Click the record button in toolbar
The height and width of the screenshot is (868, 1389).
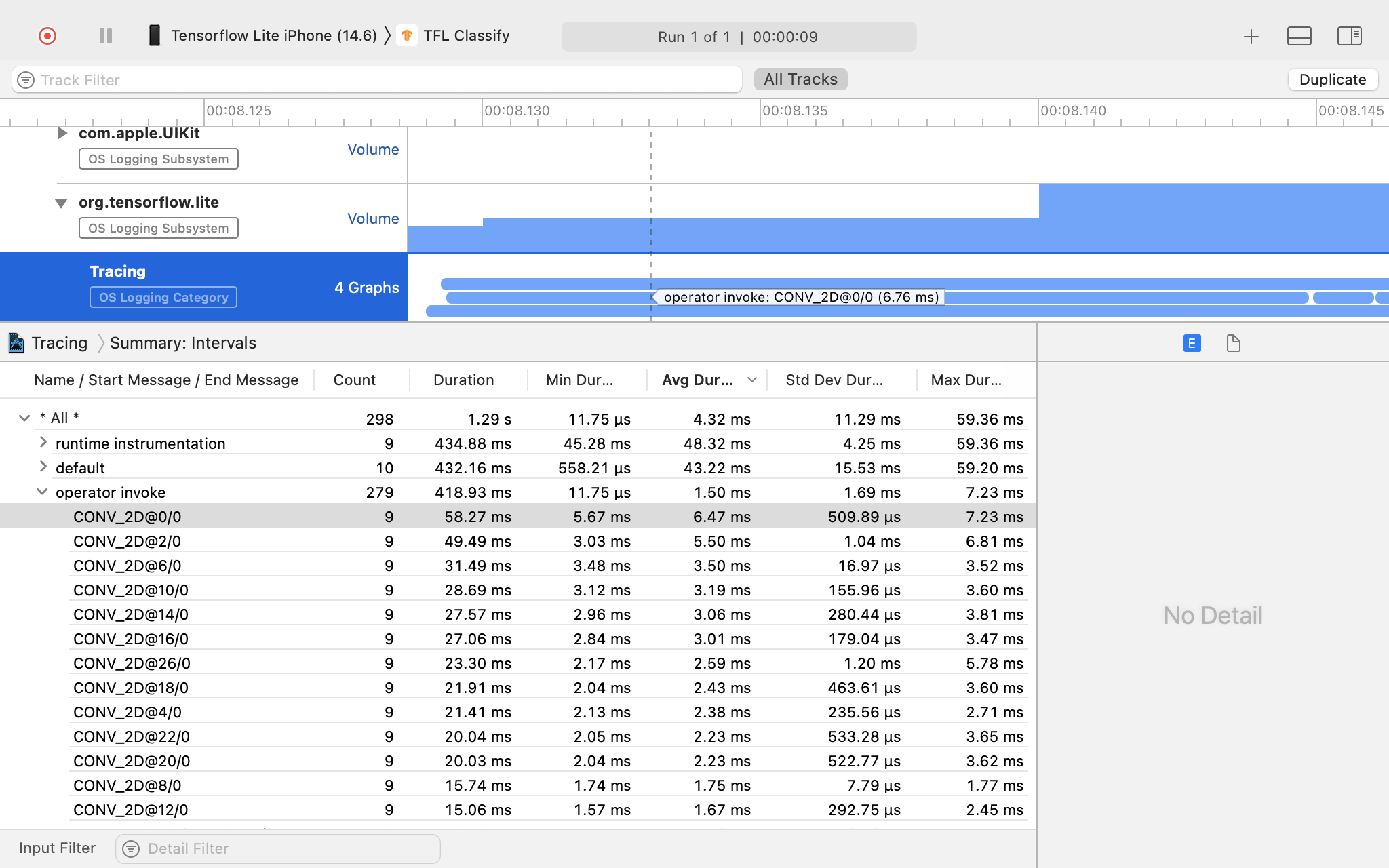click(46, 36)
